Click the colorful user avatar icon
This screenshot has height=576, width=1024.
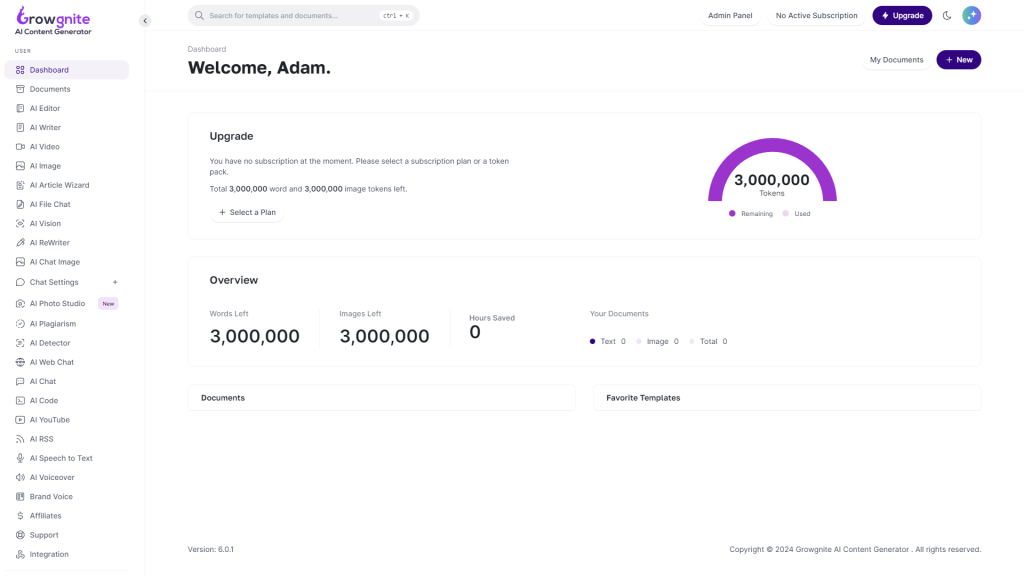(x=971, y=16)
